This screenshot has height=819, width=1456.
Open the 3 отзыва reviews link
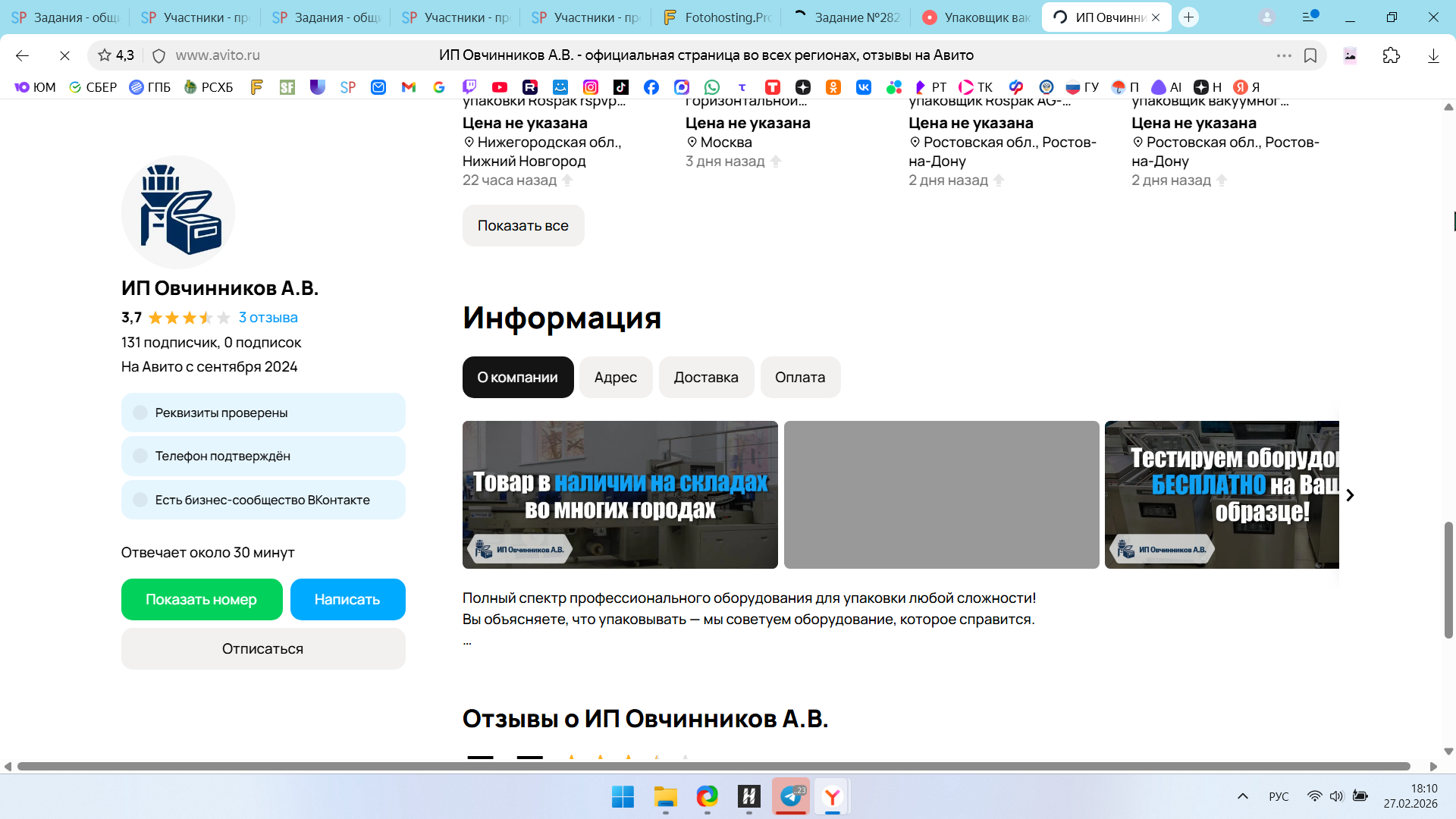(x=268, y=318)
